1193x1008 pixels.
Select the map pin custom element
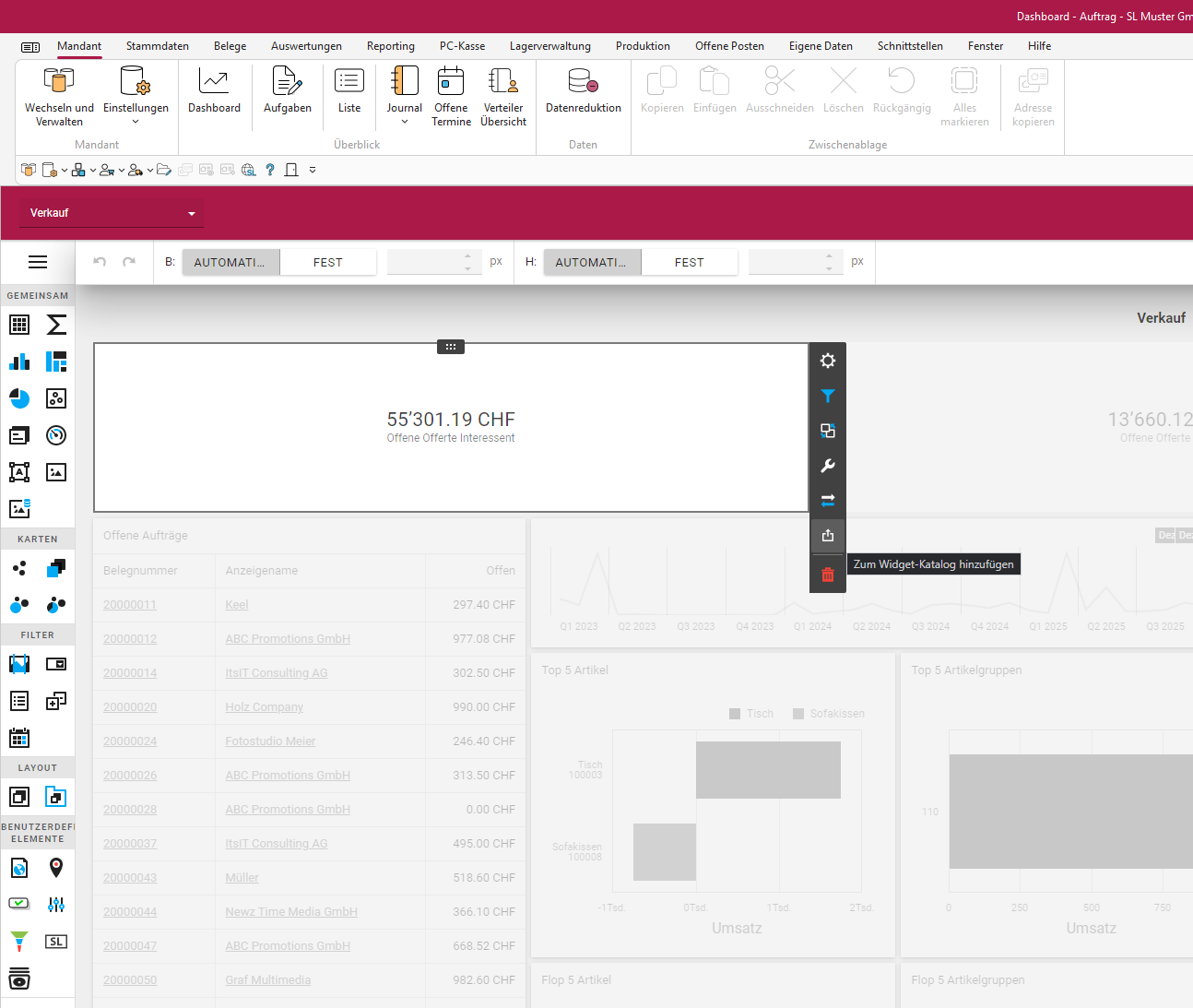tap(56, 867)
